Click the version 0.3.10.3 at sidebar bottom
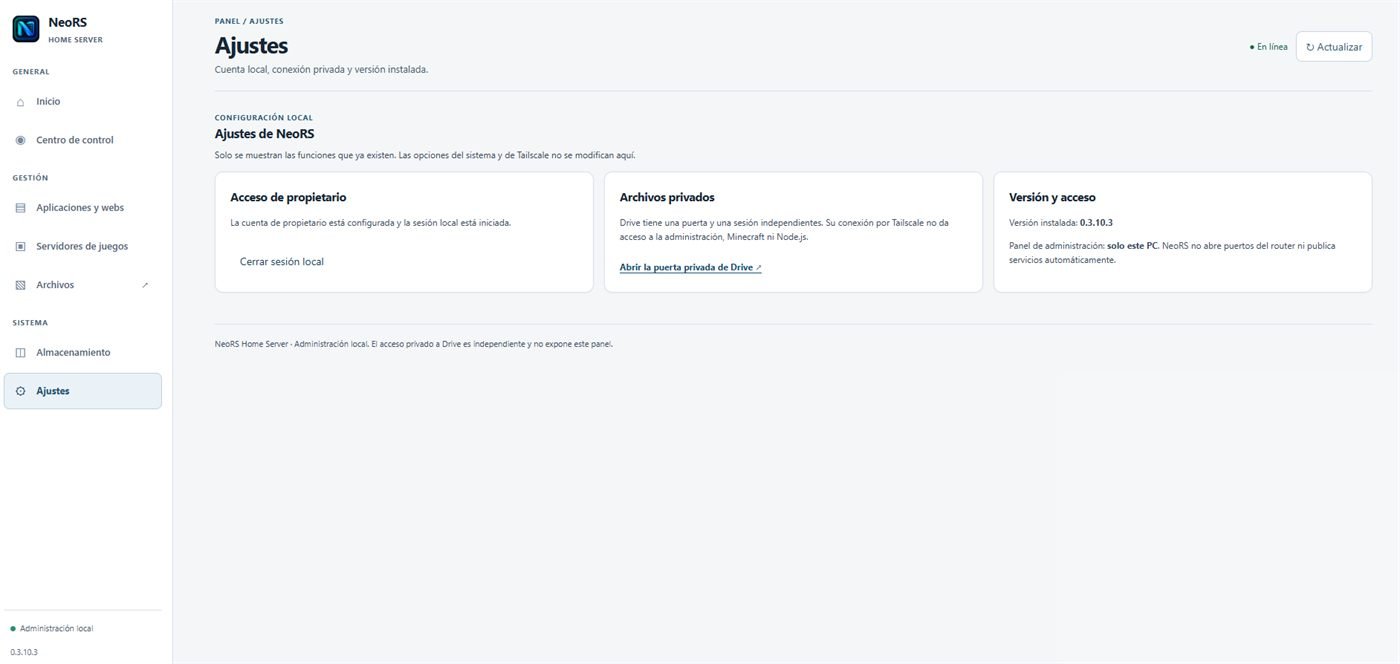This screenshot has height=664, width=1400. (x=24, y=652)
